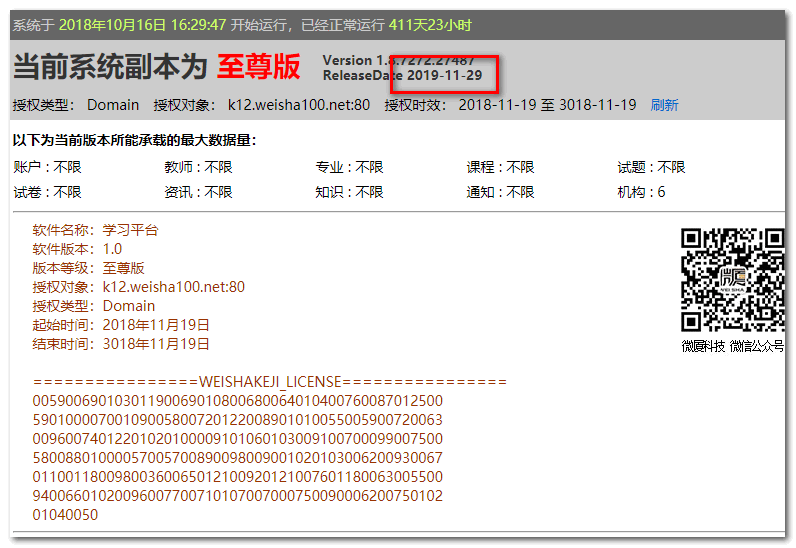
Task: Click the 试题：不限 limit entry
Action: click(651, 167)
